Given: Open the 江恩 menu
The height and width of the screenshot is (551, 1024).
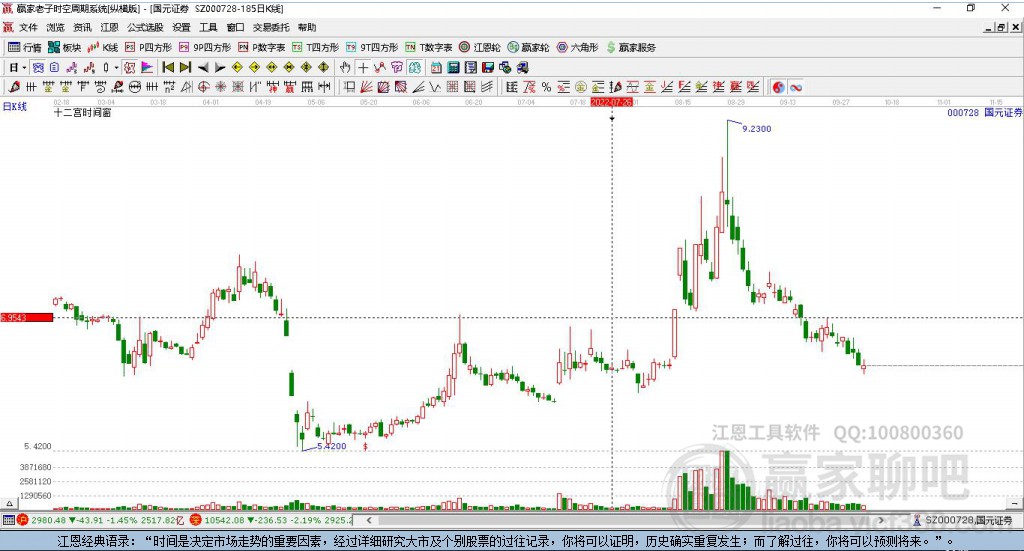Looking at the screenshot, I should (110, 27).
